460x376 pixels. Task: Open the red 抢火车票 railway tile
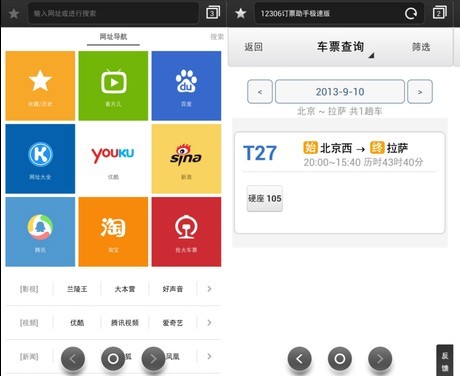tap(186, 232)
